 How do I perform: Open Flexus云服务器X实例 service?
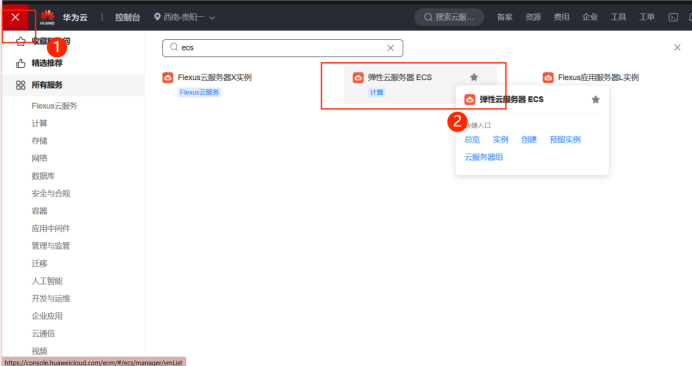point(214,77)
